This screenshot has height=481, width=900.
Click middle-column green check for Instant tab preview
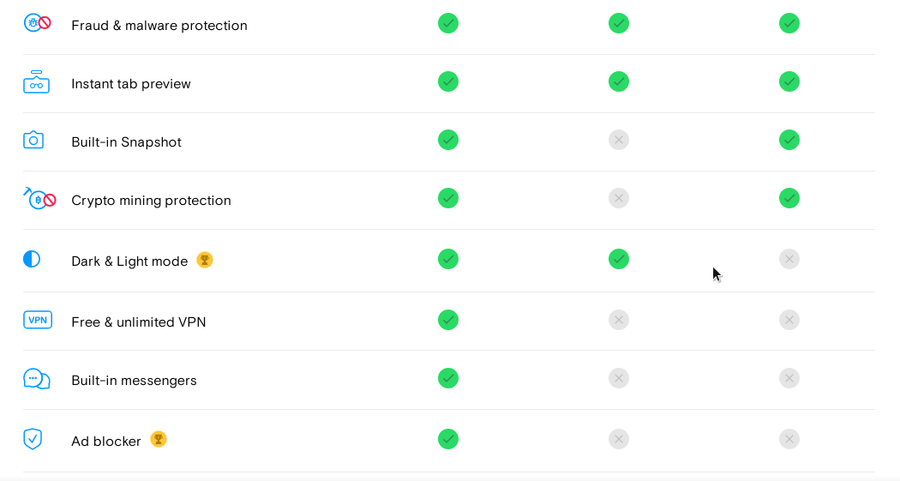click(x=619, y=82)
